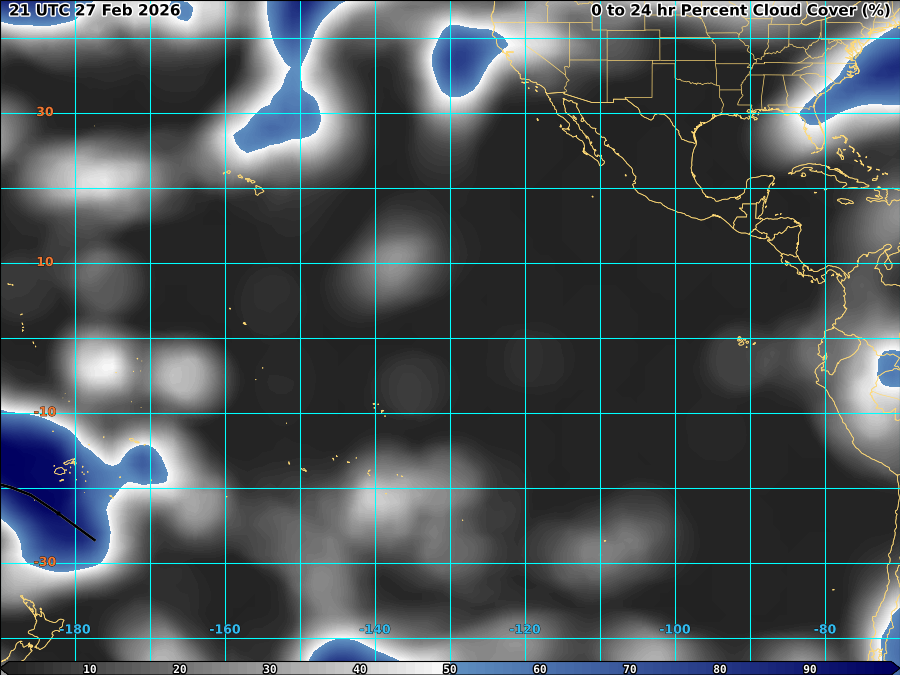Click the -120 longitude label
900x675 pixels.
click(x=525, y=629)
